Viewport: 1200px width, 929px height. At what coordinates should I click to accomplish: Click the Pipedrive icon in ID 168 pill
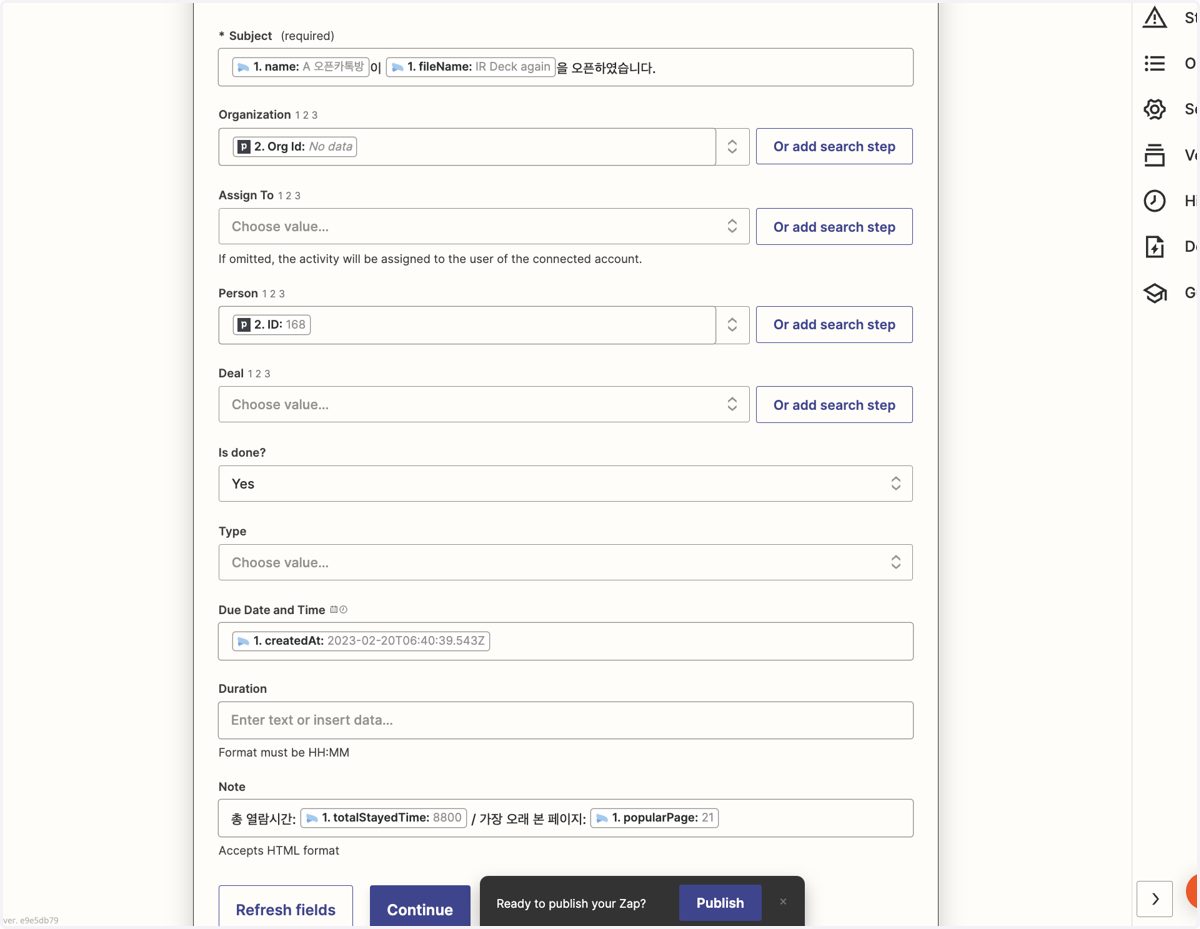(x=243, y=325)
